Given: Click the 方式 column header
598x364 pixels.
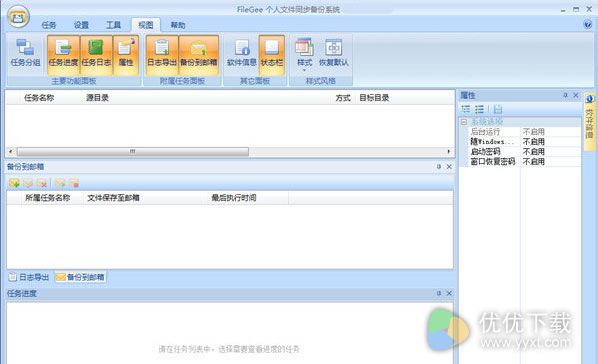Looking at the screenshot, I should tap(343, 98).
